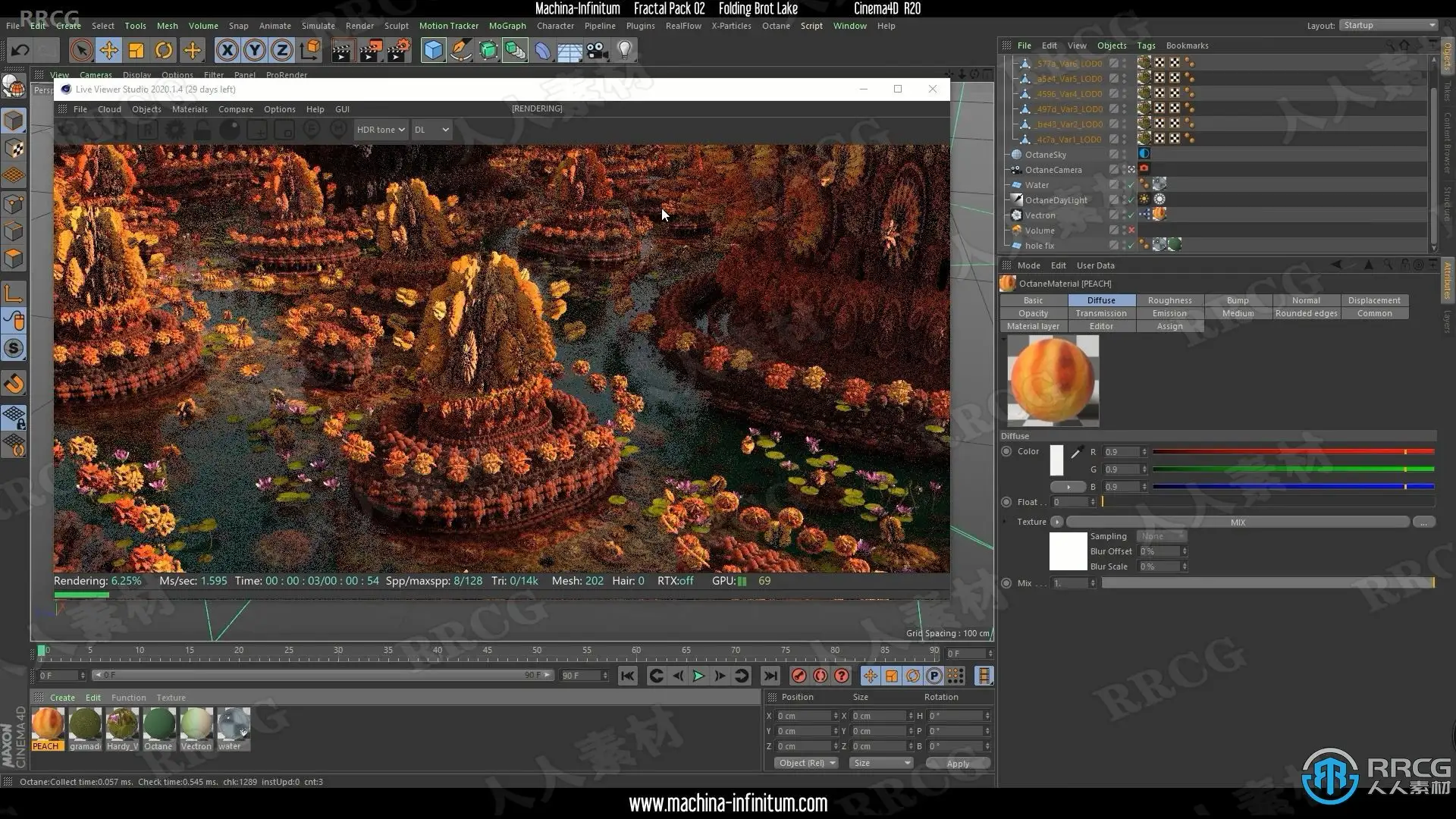Click the white diffuse color swatch

point(1056,460)
